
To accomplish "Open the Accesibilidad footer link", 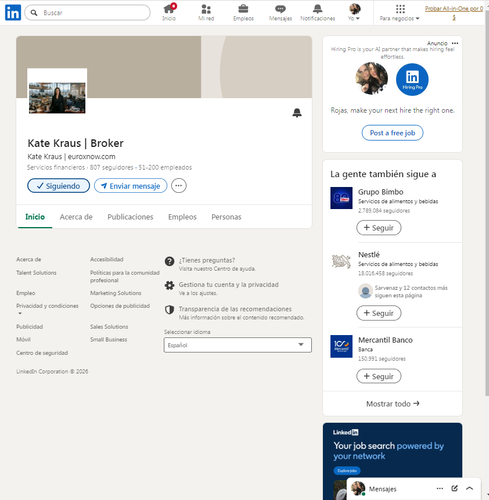I will coord(107,259).
